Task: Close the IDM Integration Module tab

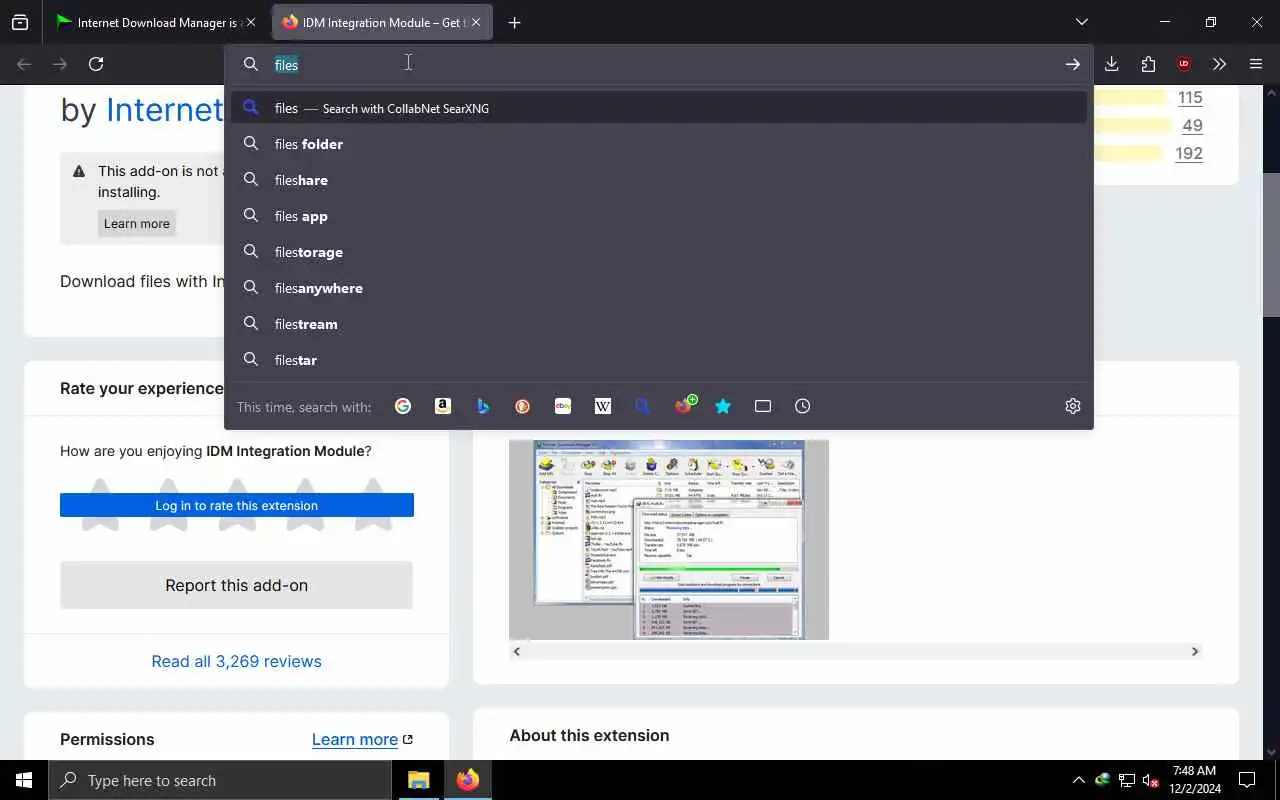Action: 476,22
